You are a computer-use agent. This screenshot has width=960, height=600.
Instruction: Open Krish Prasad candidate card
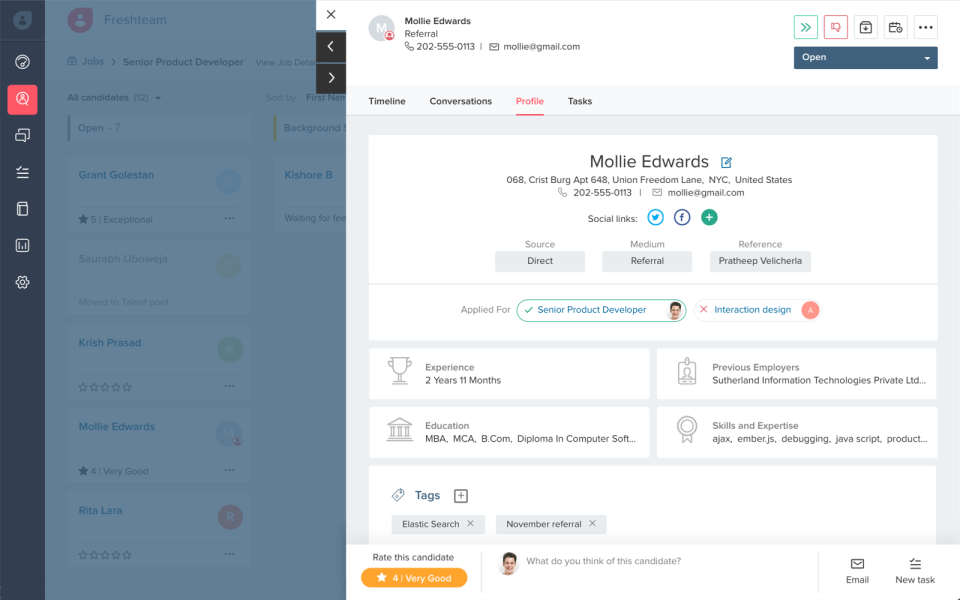(159, 361)
